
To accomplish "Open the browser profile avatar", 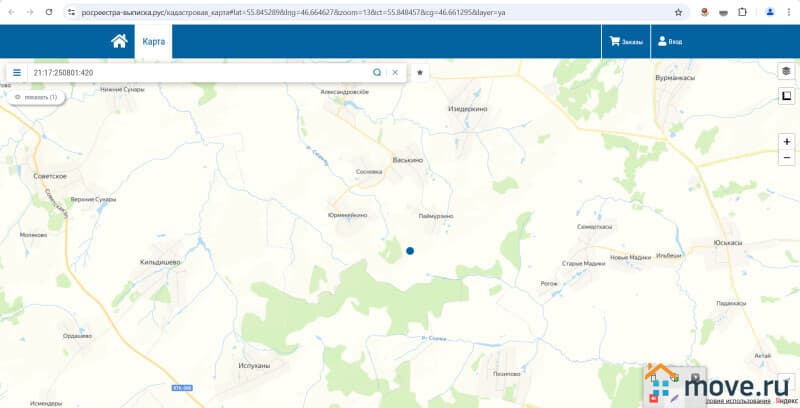I will coord(769,12).
